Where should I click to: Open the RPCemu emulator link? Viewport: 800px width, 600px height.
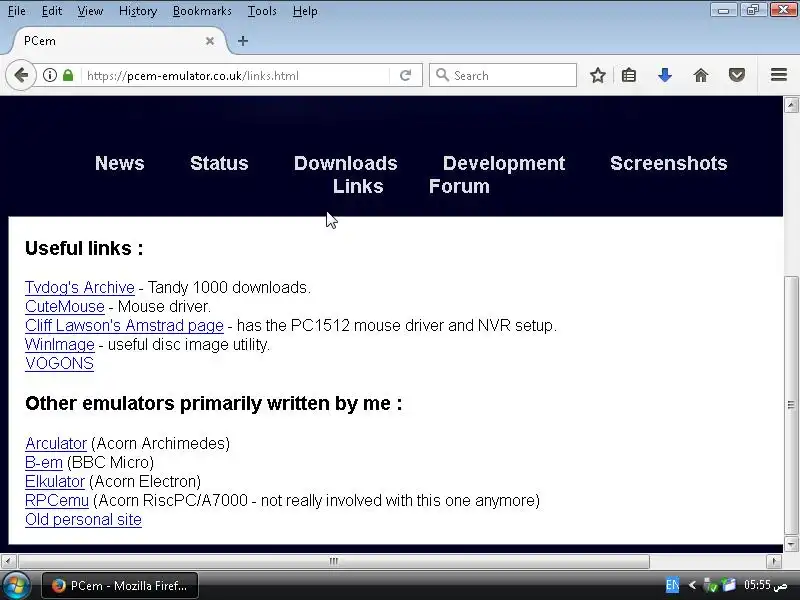[57, 501]
